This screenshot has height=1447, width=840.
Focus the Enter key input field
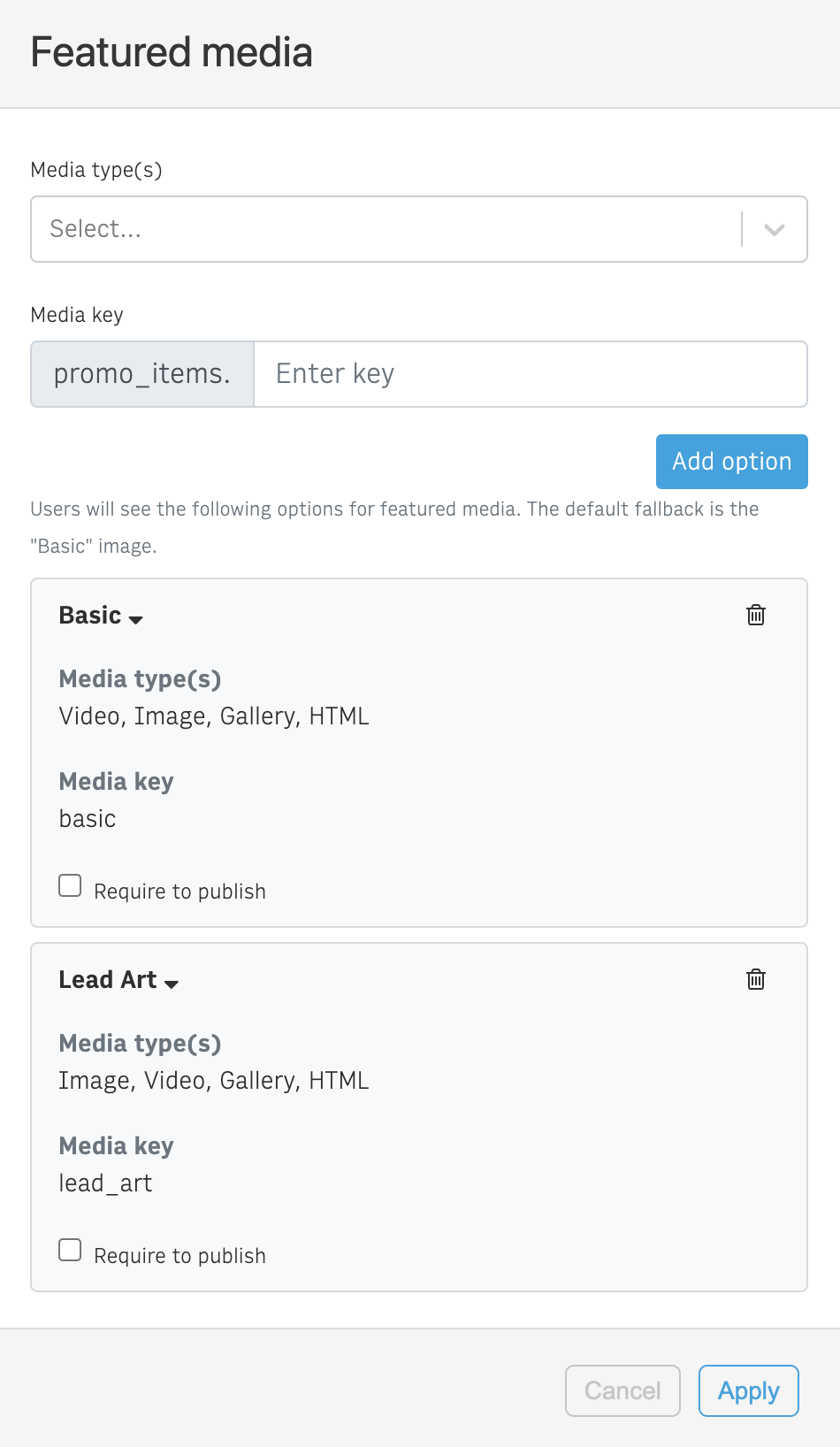click(531, 374)
